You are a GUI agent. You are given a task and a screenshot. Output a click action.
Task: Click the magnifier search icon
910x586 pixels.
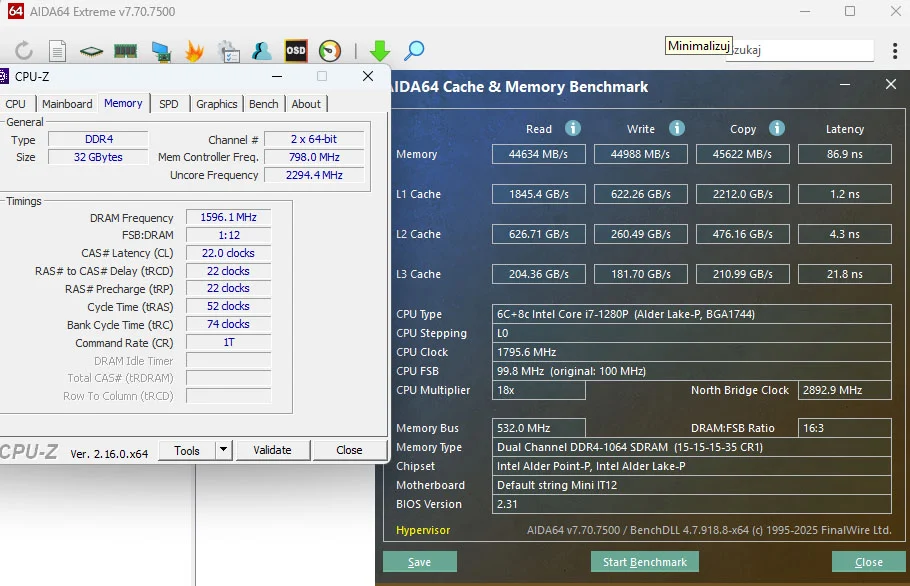(x=414, y=51)
